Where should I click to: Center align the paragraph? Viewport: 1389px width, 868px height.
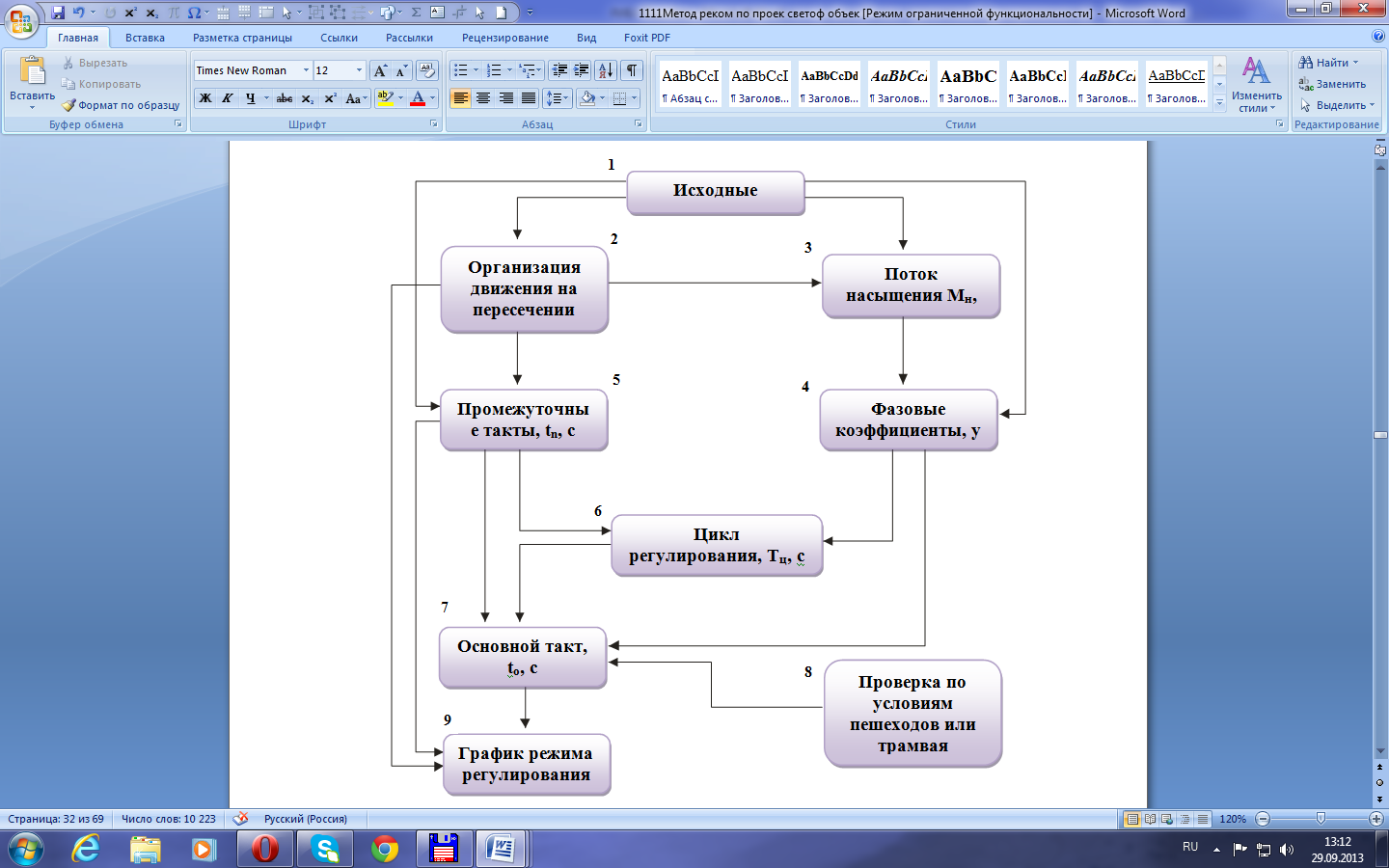point(483,98)
